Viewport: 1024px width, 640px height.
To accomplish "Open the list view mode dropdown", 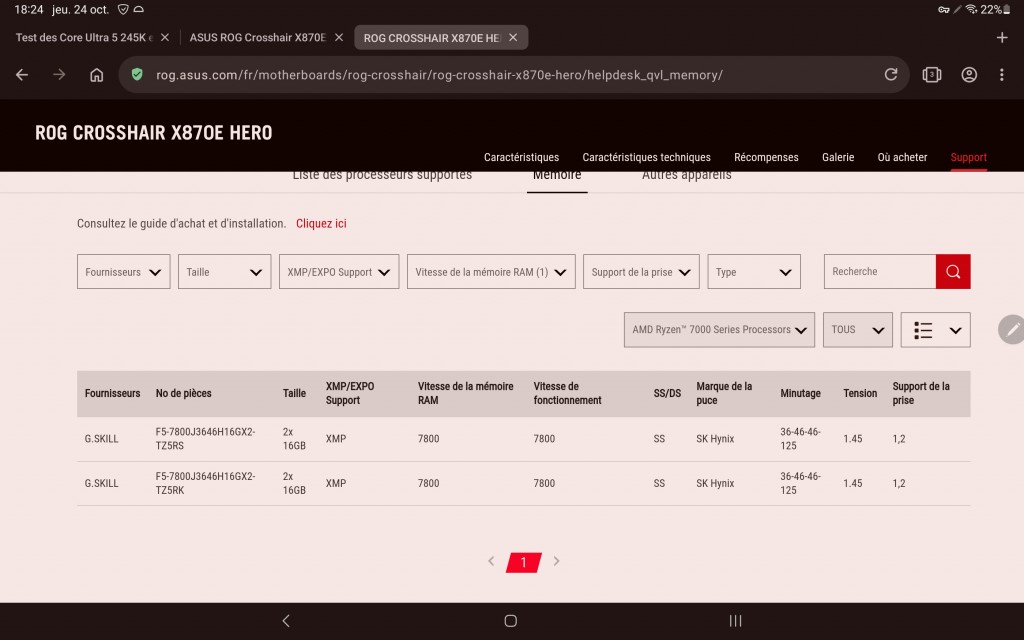I will click(x=935, y=330).
